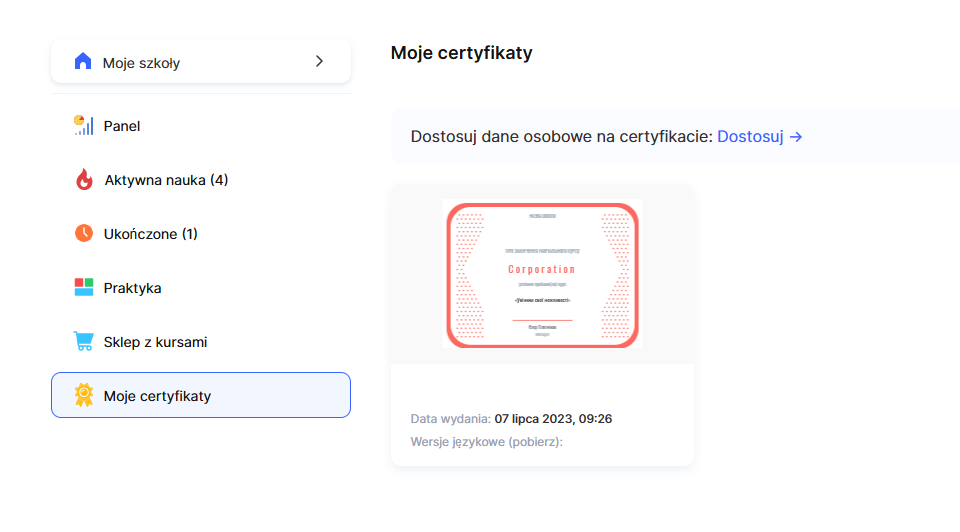Expand the Moje szkoły chevron
This screenshot has height=532, width=960.
pos(319,61)
